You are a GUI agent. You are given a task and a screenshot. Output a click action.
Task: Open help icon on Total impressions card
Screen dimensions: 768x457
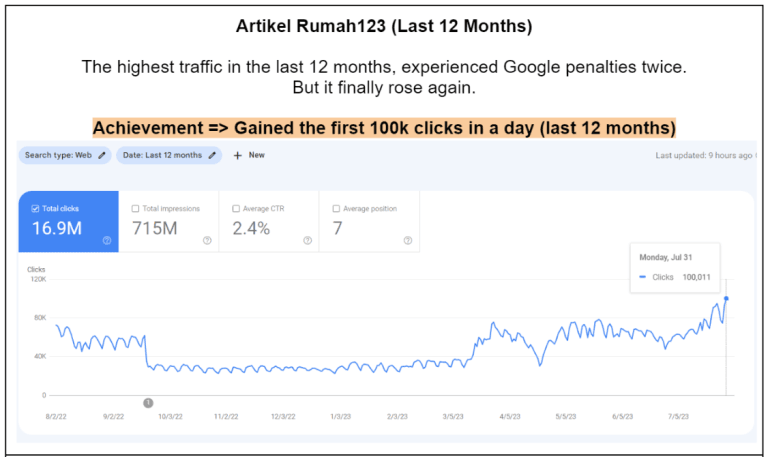point(207,240)
